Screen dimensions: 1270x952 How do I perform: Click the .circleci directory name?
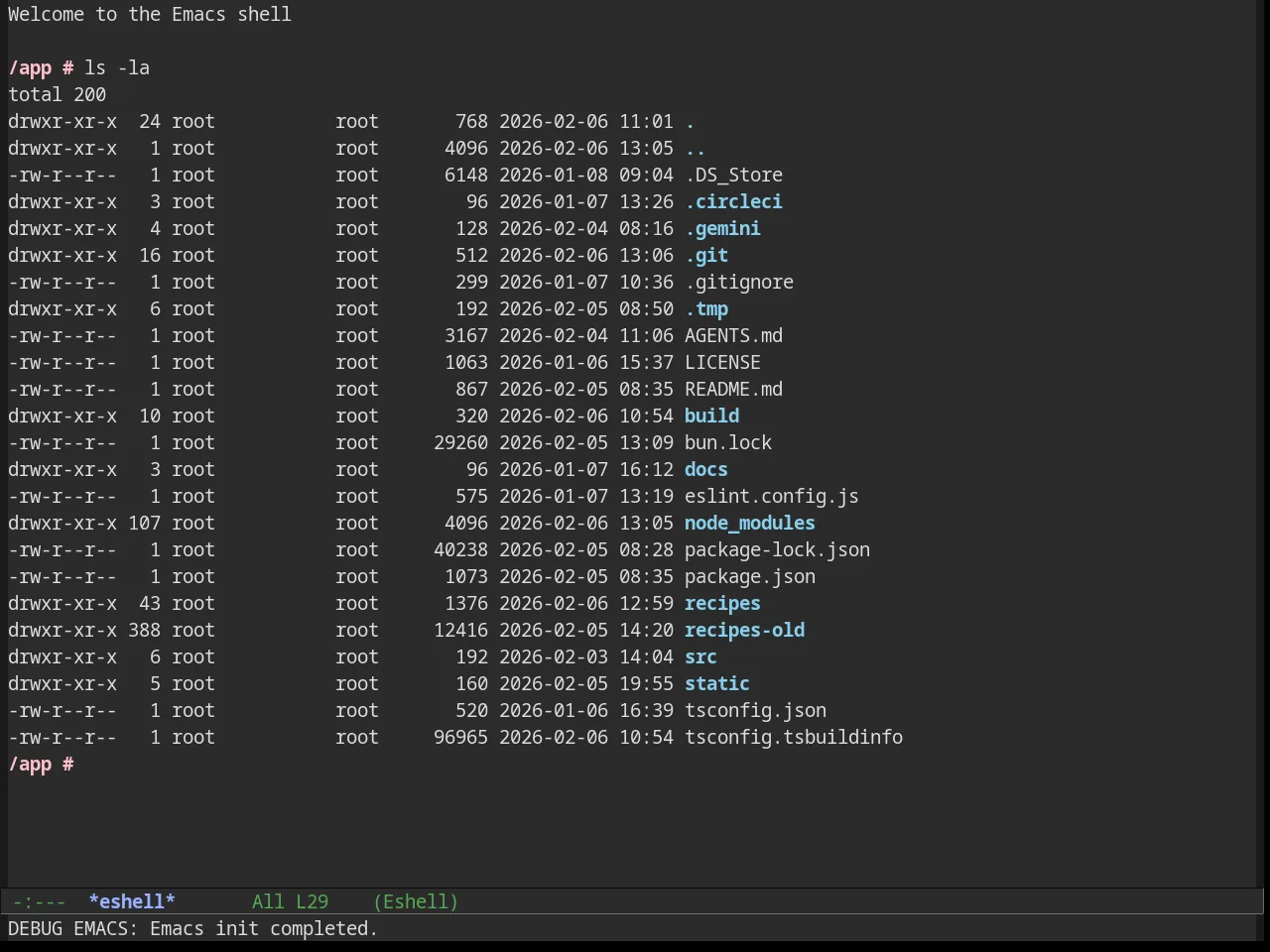[x=733, y=201]
